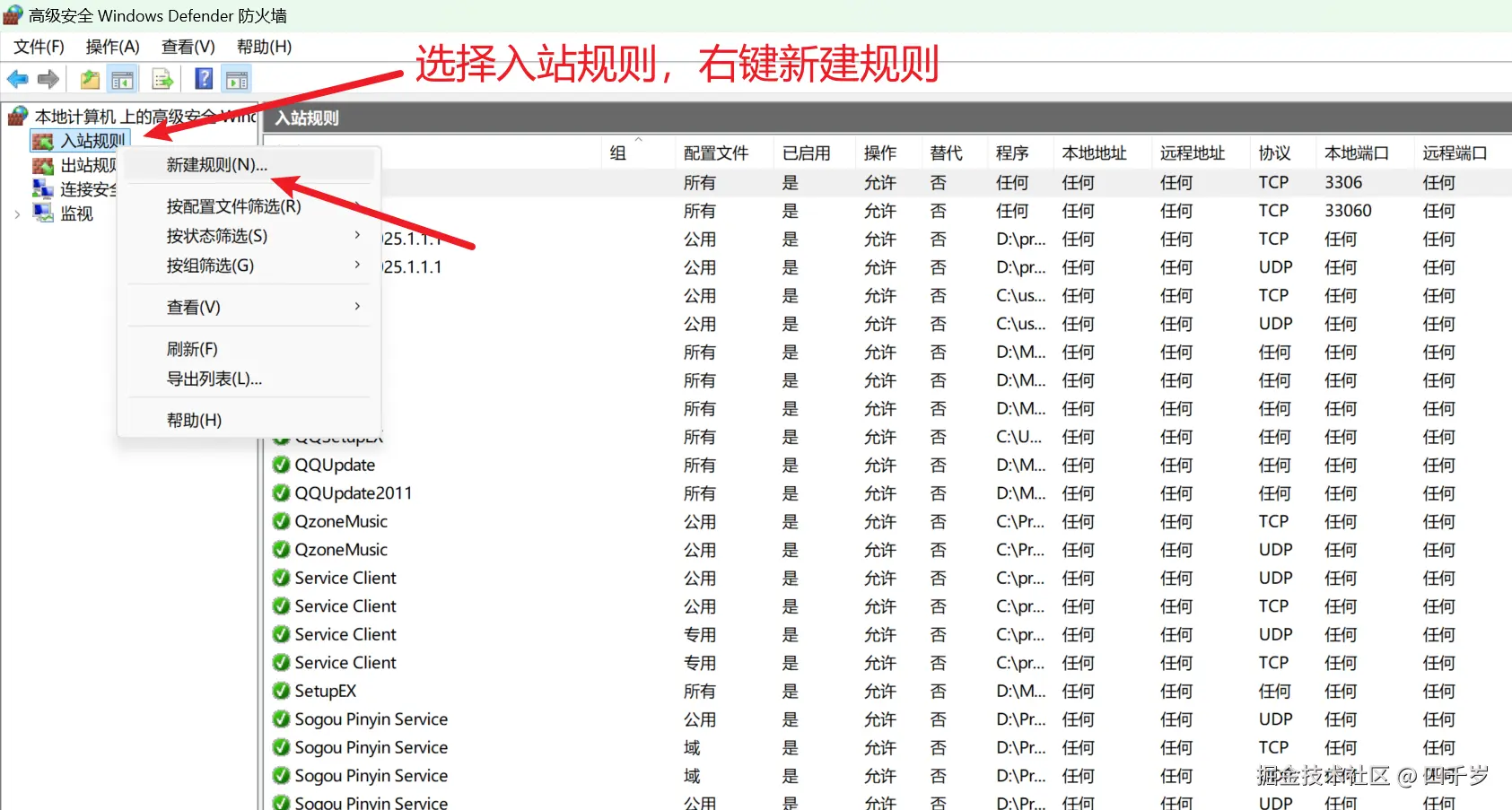Click the outbound rules tree icon
The height and width of the screenshot is (810, 1512).
coord(43,165)
